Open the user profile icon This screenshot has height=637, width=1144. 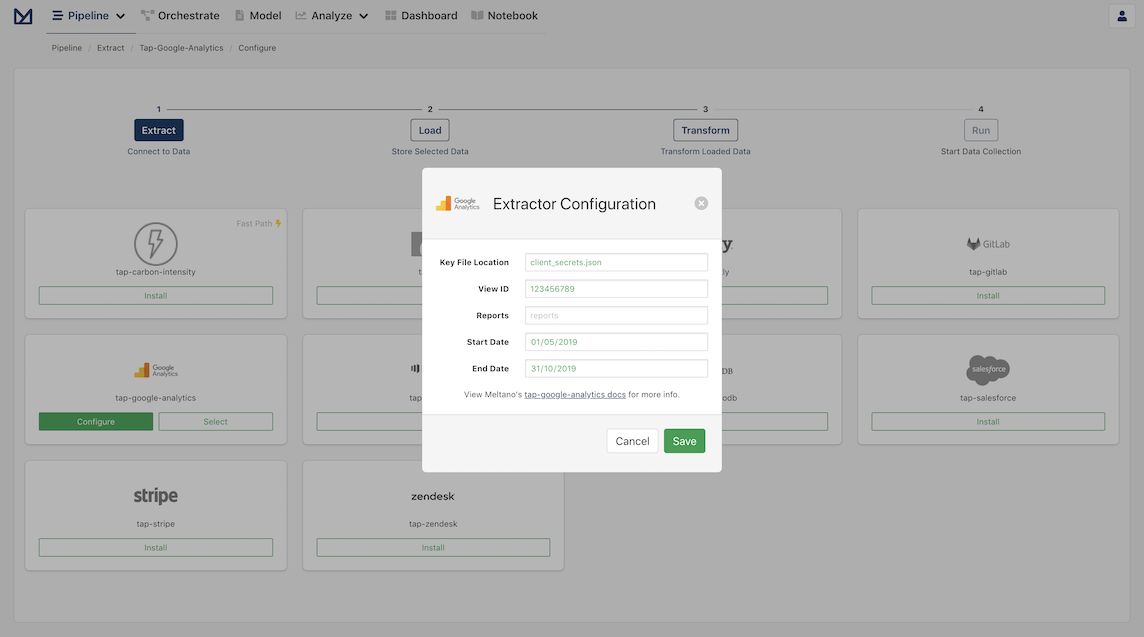pos(1121,16)
